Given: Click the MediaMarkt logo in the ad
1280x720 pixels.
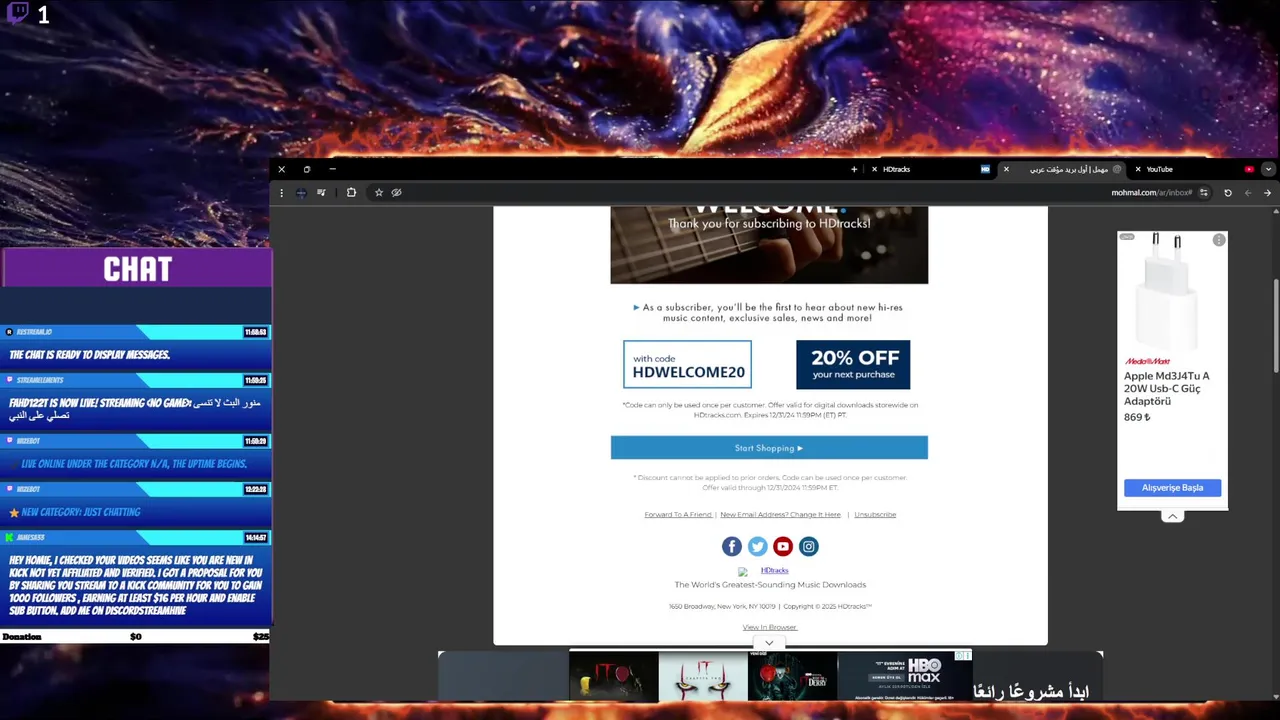Looking at the screenshot, I should (x=1147, y=361).
